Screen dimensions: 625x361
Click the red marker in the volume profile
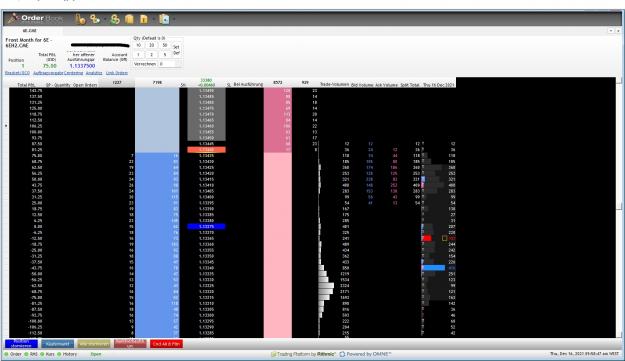(x=427, y=238)
